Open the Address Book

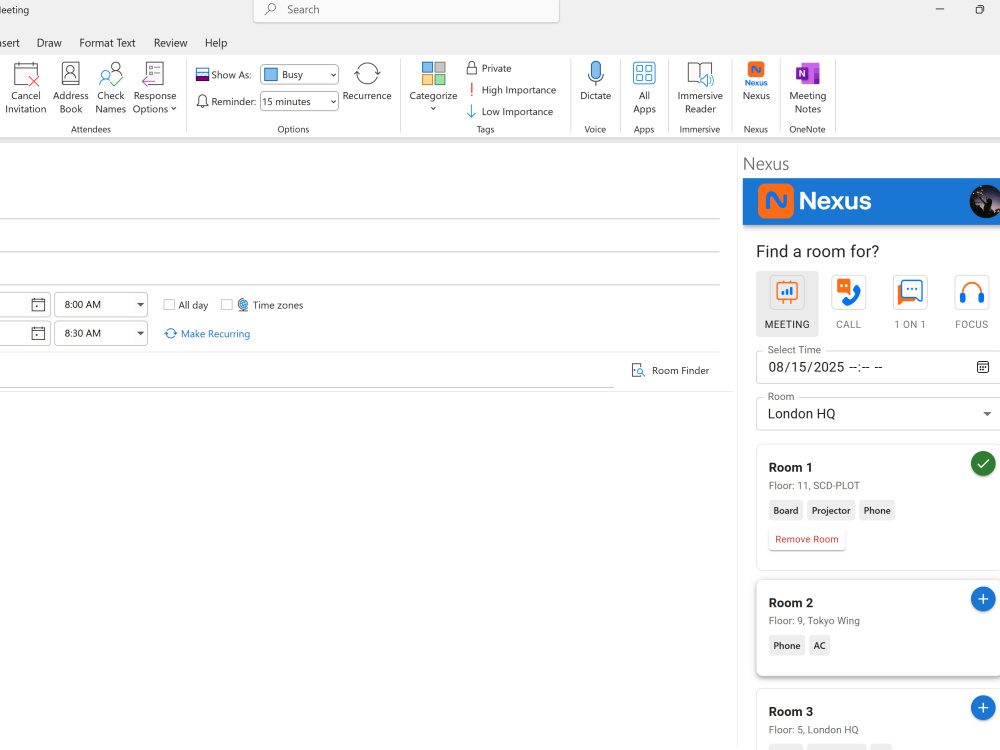point(70,88)
